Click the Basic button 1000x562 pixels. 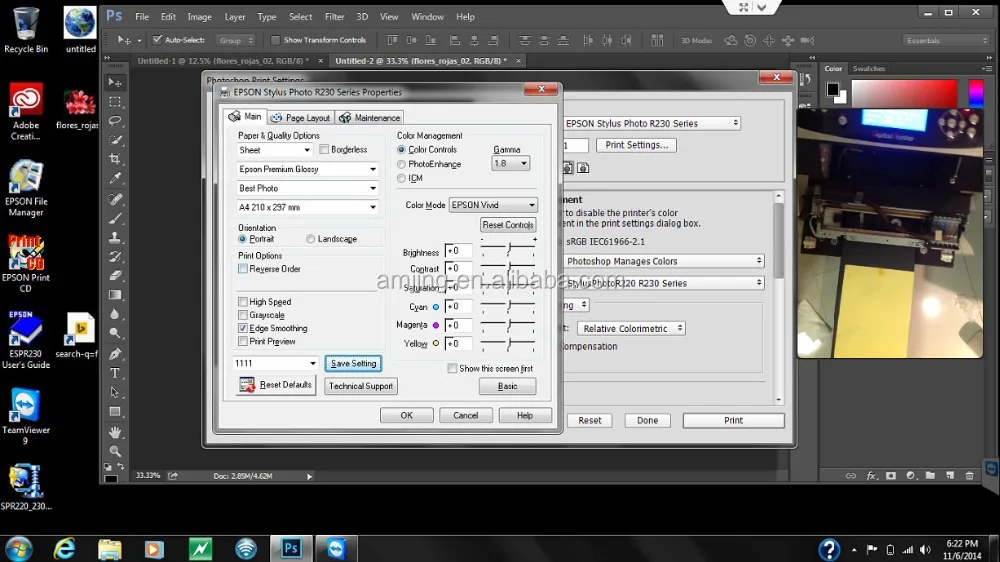(508, 386)
